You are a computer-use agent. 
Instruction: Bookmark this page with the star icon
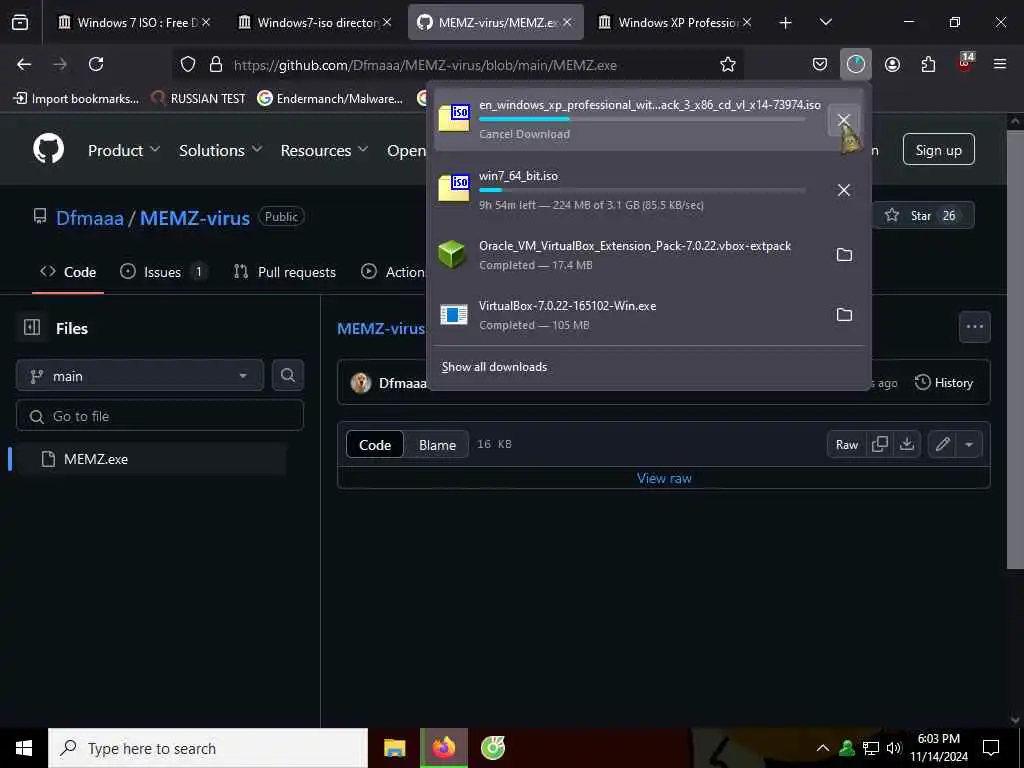point(728,64)
